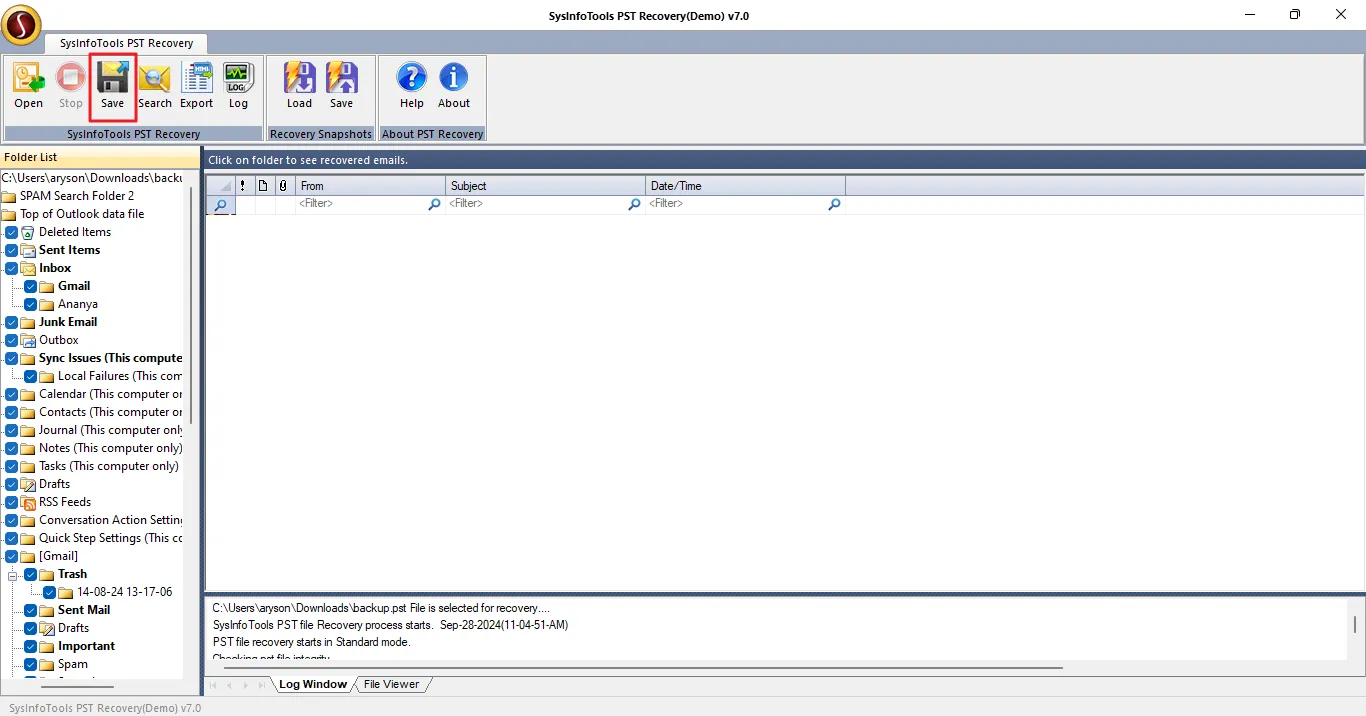1366x716 pixels.
Task: Toggle the Gmail subfolder checkbox
Action: [31, 286]
